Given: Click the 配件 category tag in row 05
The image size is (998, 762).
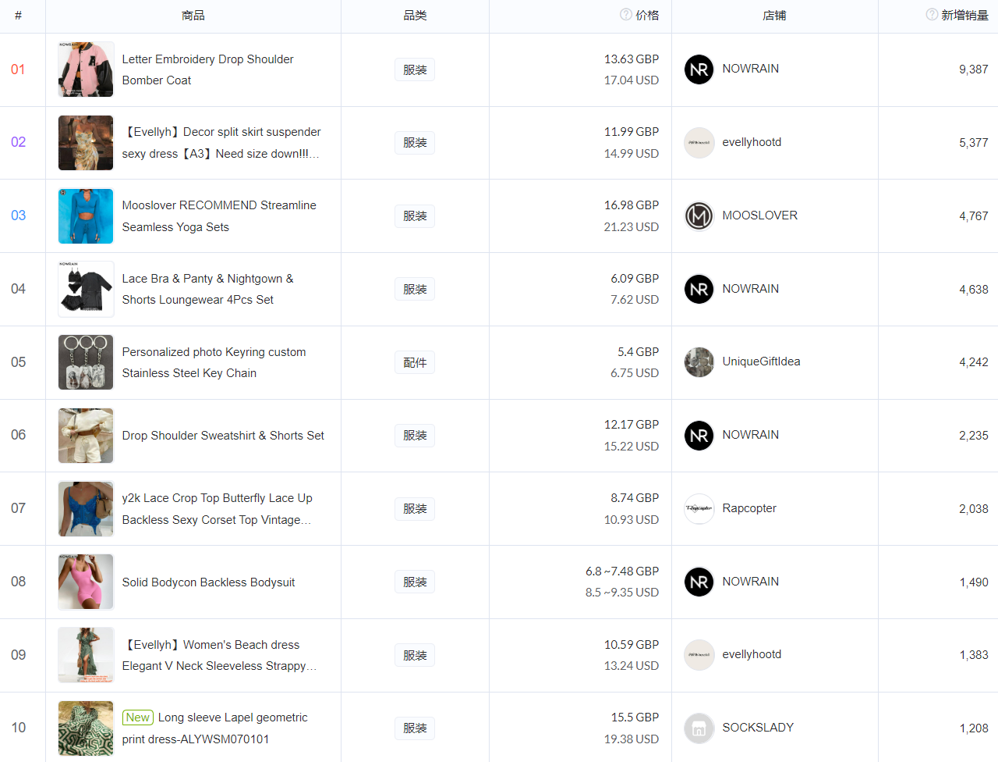Looking at the screenshot, I should point(415,362).
